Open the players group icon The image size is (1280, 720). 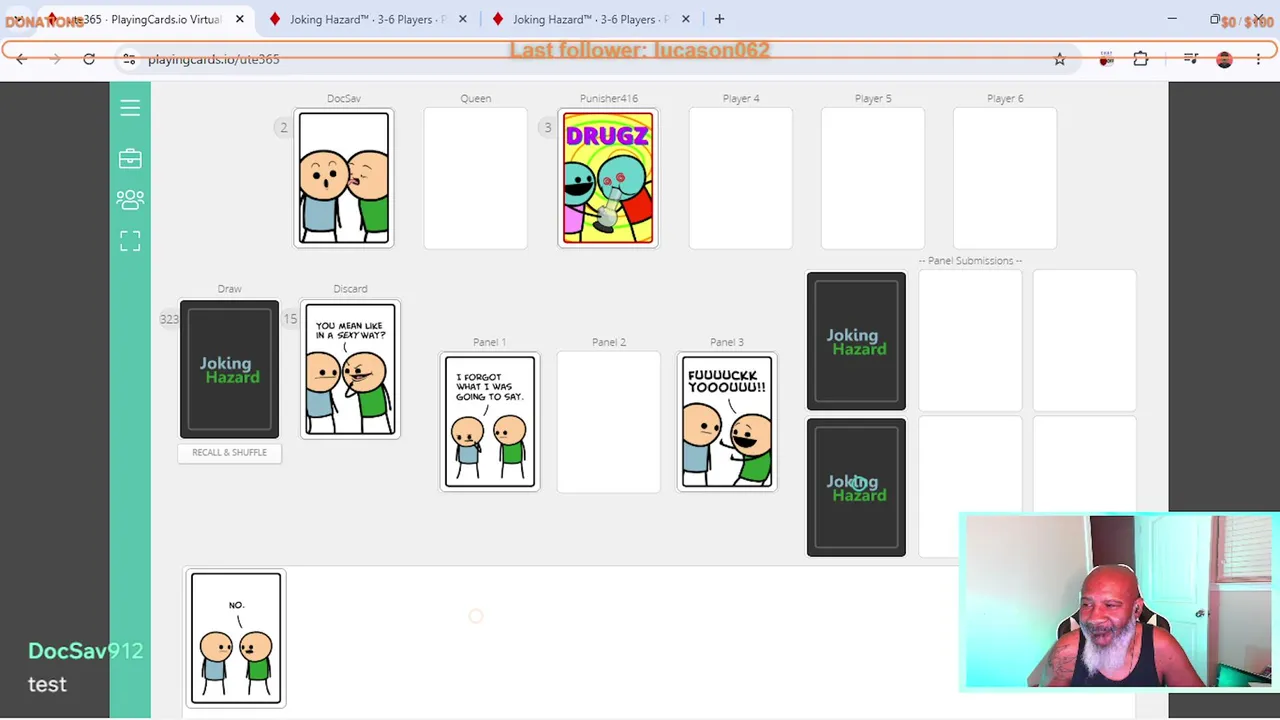[130, 200]
